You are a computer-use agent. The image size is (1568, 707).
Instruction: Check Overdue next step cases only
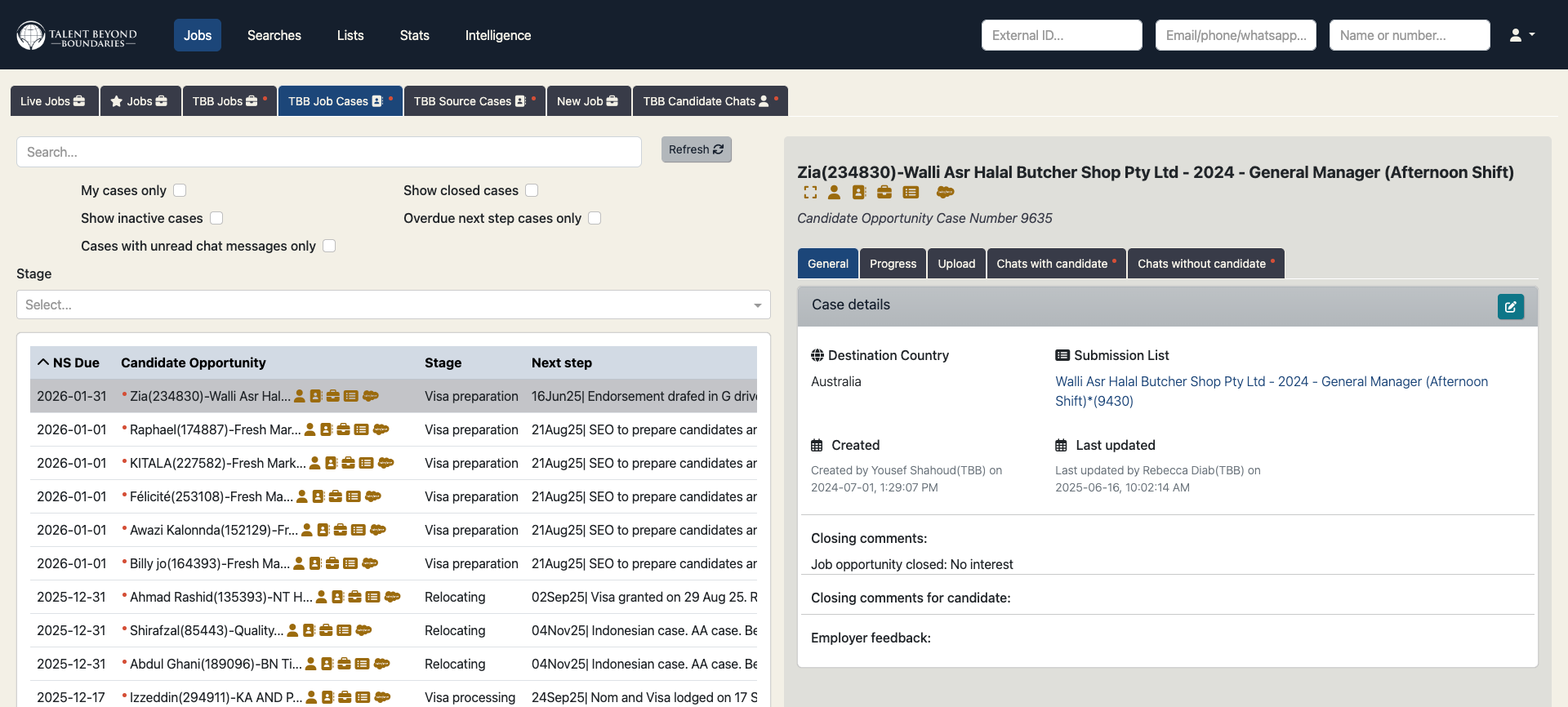[595, 218]
